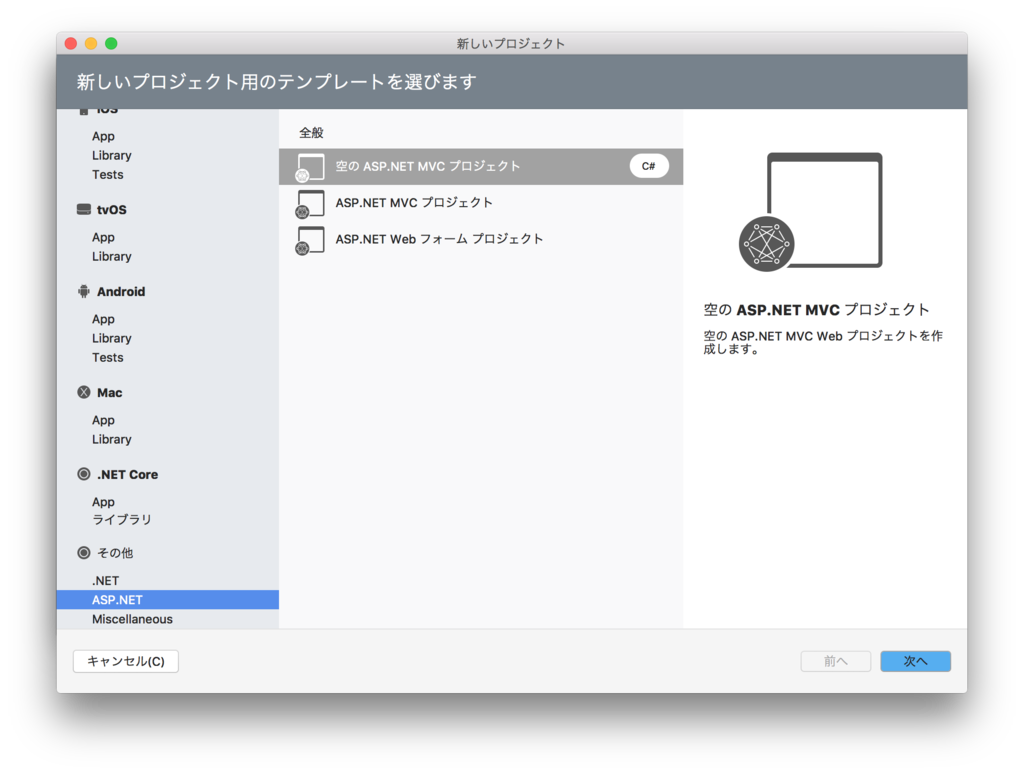
Task: Click the large template preview image
Action: pos(810,212)
